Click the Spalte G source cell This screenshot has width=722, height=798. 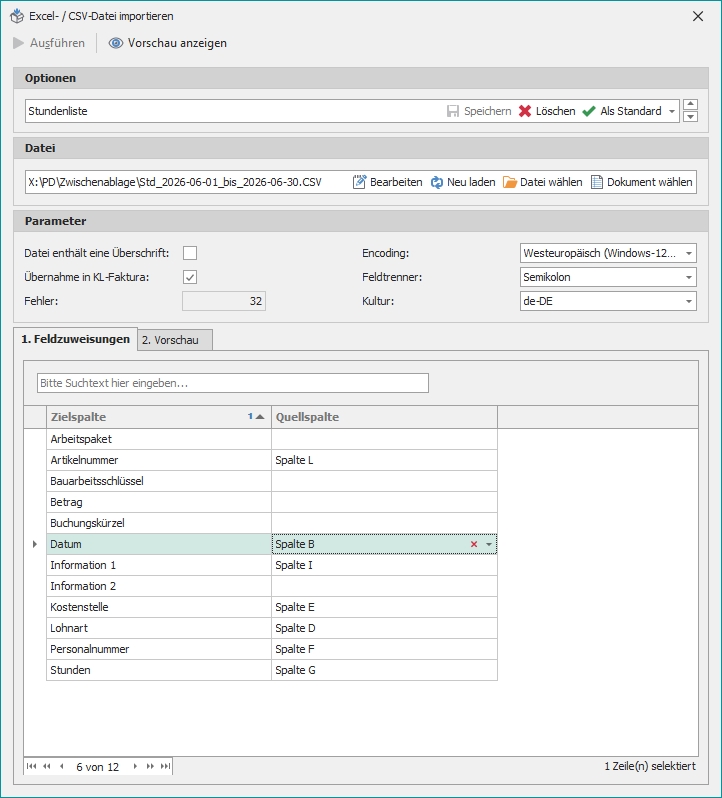[x=384, y=670]
